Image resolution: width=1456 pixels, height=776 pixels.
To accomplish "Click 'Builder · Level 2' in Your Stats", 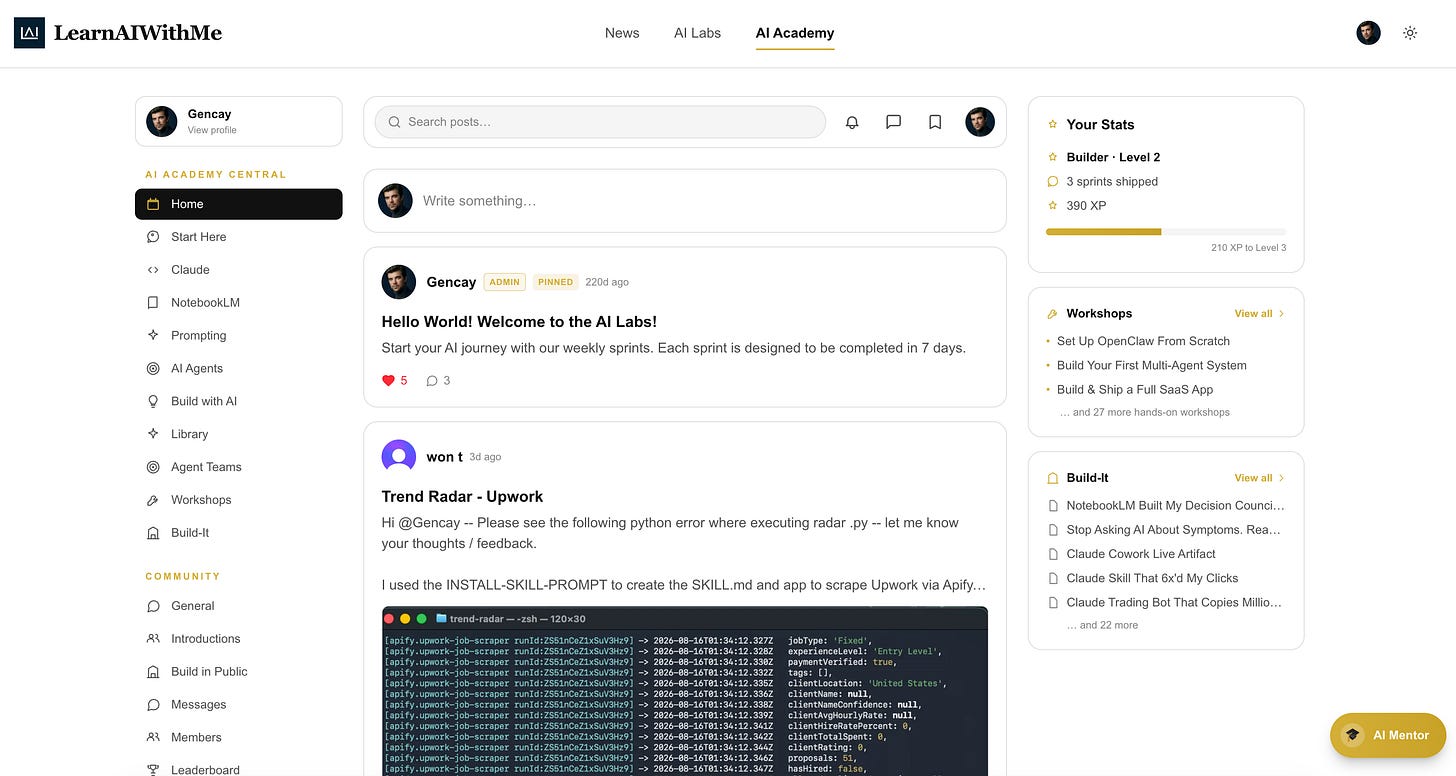I will pos(1113,157).
